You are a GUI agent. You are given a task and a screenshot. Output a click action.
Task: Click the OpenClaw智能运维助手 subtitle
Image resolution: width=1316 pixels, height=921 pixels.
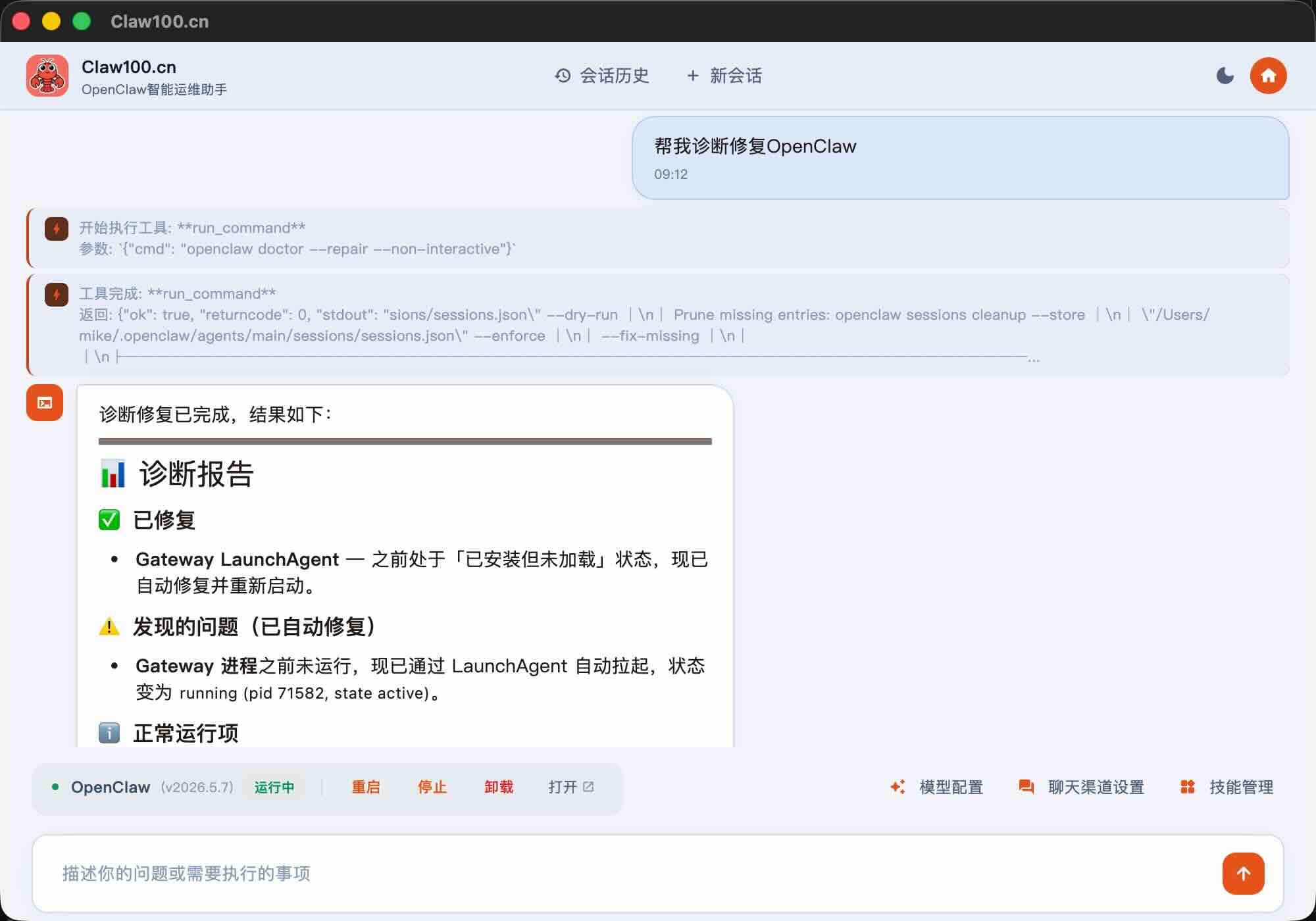click(154, 89)
